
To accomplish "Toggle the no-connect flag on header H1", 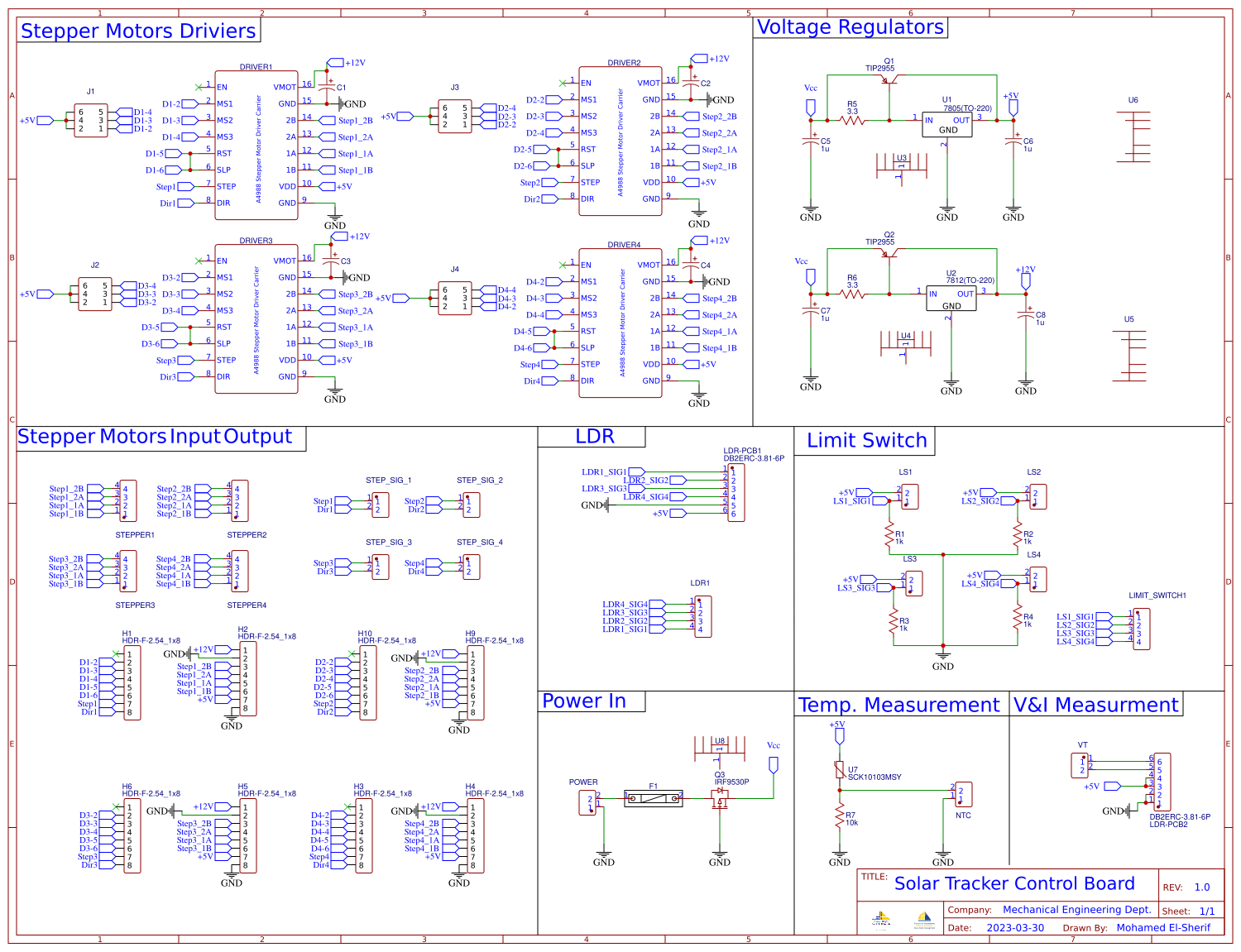I will tap(116, 653).
